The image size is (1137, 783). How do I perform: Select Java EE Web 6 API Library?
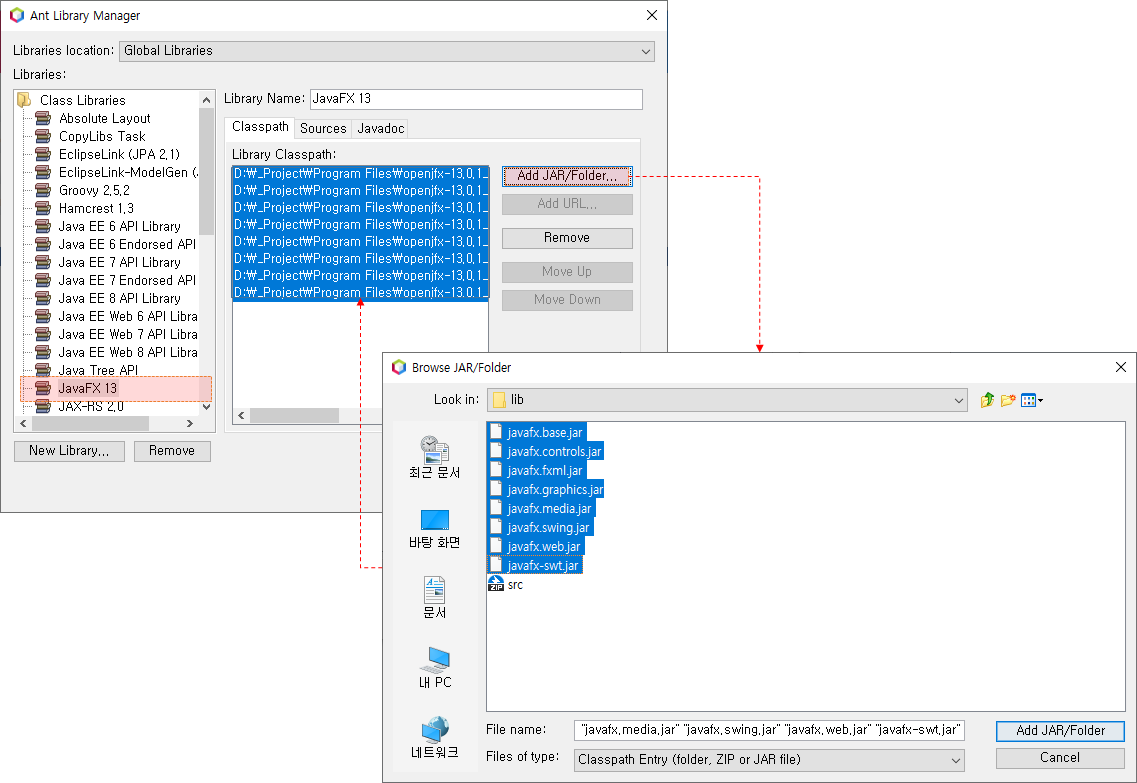[128, 316]
